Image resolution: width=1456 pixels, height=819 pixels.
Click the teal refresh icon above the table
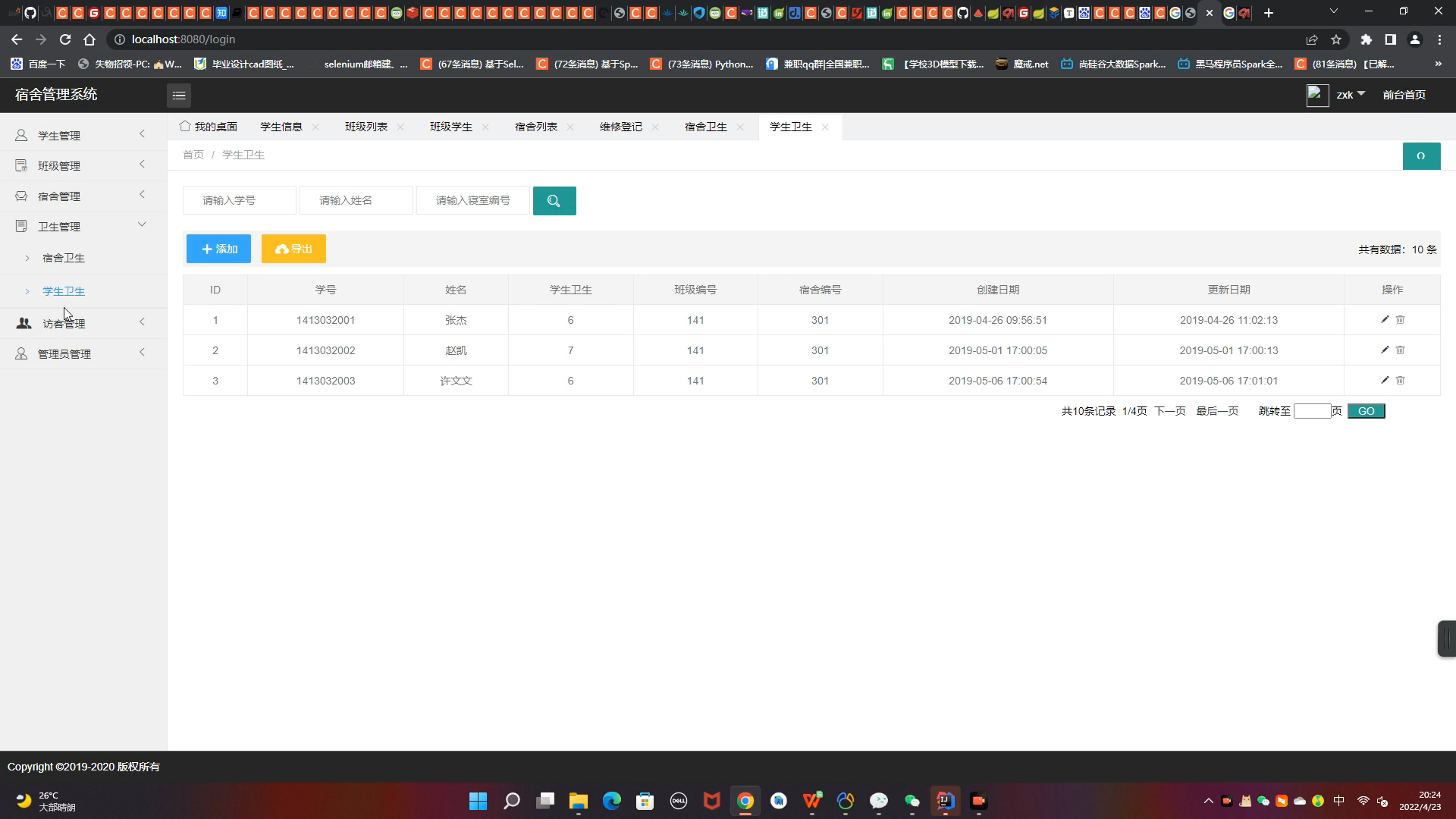pyautogui.click(x=1422, y=156)
